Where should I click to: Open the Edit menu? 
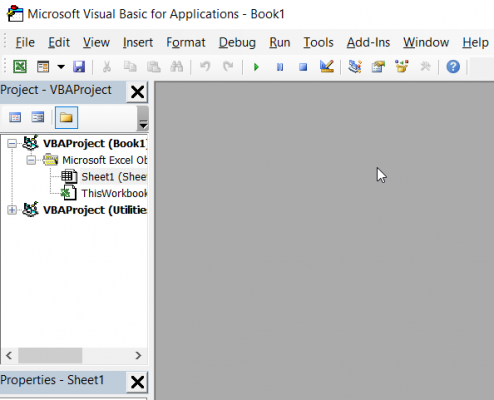[x=59, y=43]
